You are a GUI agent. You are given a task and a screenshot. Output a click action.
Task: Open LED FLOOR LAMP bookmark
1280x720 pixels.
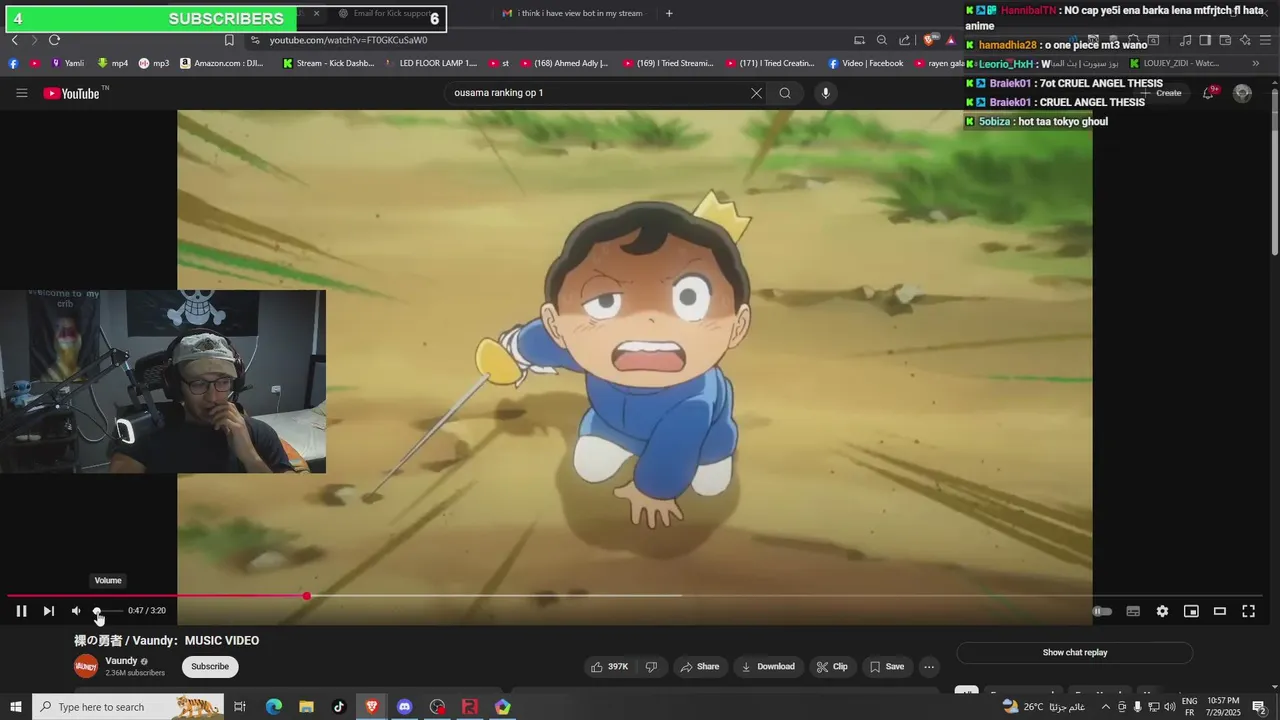(x=430, y=63)
